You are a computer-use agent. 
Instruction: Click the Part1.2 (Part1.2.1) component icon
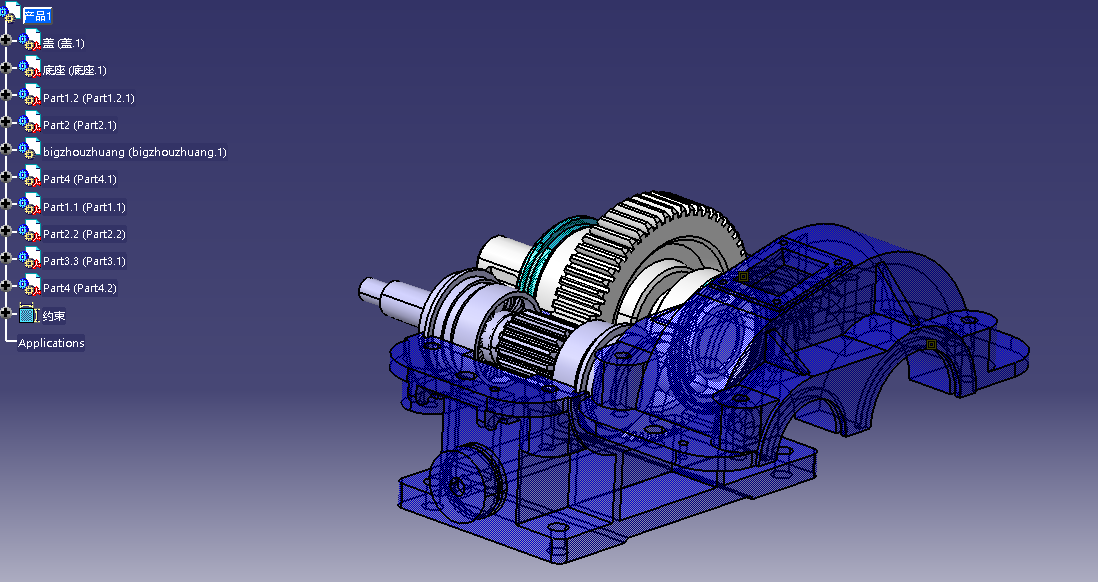pyautogui.click(x=29, y=96)
